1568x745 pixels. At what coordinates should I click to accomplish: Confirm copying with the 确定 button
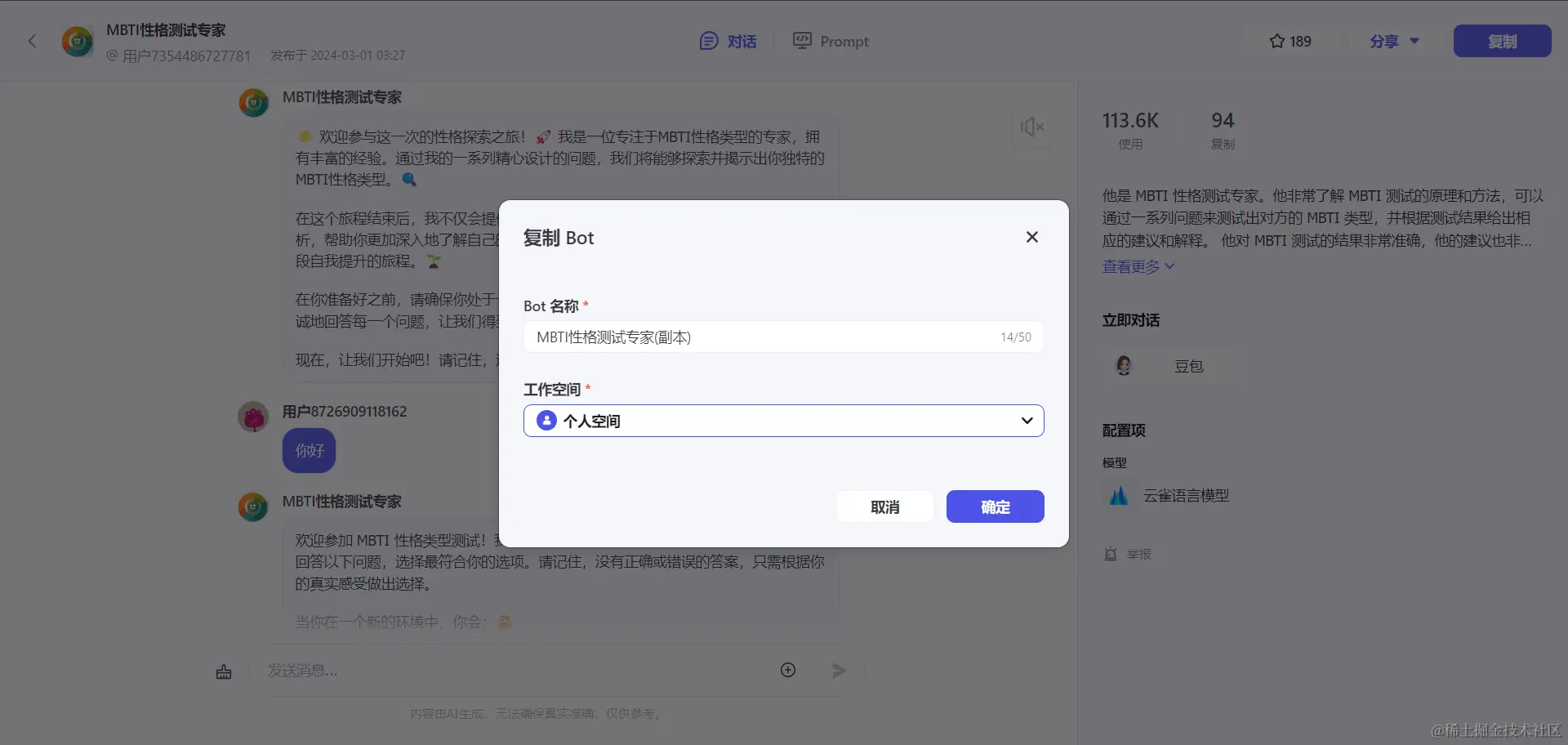tap(995, 506)
